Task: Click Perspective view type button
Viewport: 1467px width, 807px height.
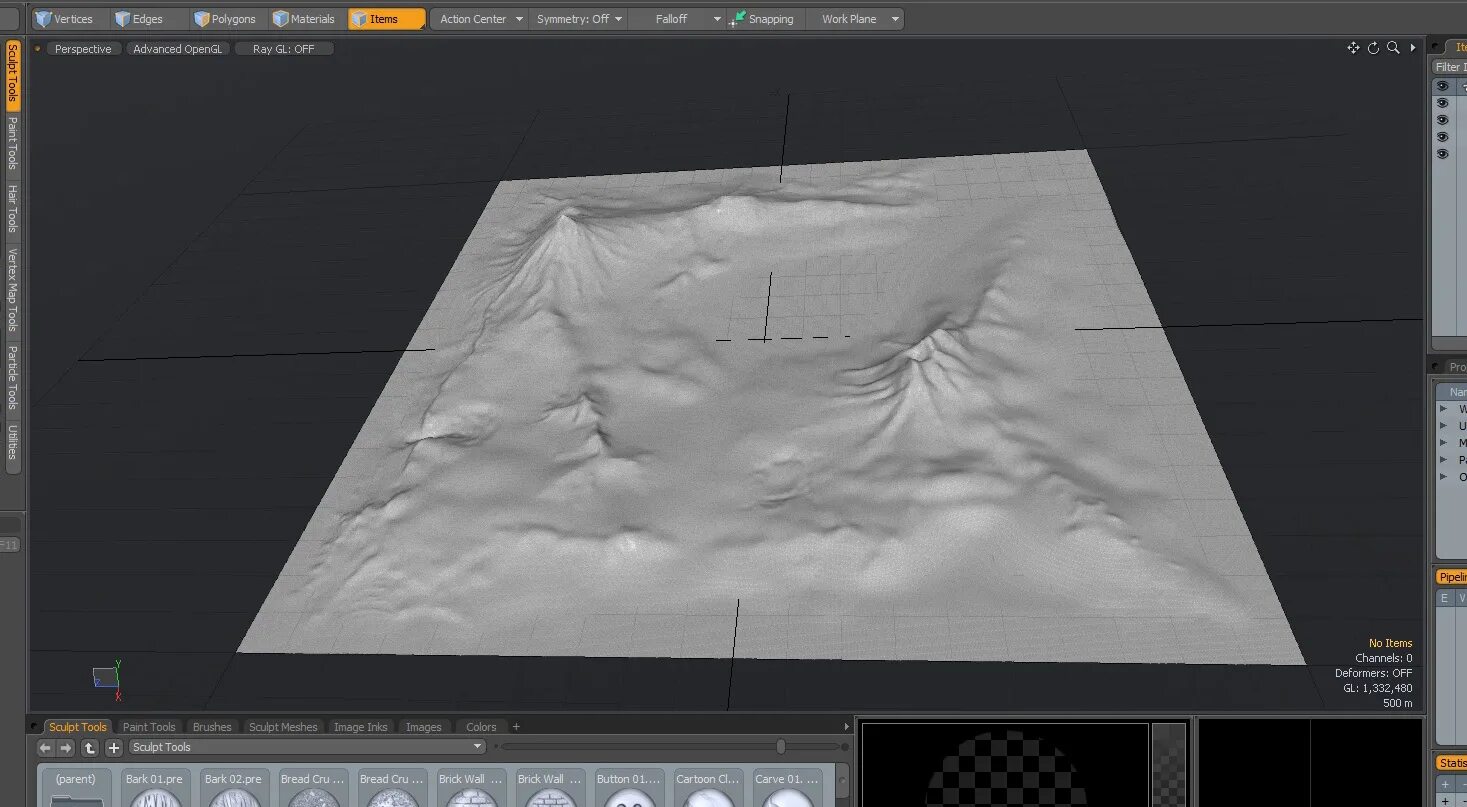Action: pos(83,49)
